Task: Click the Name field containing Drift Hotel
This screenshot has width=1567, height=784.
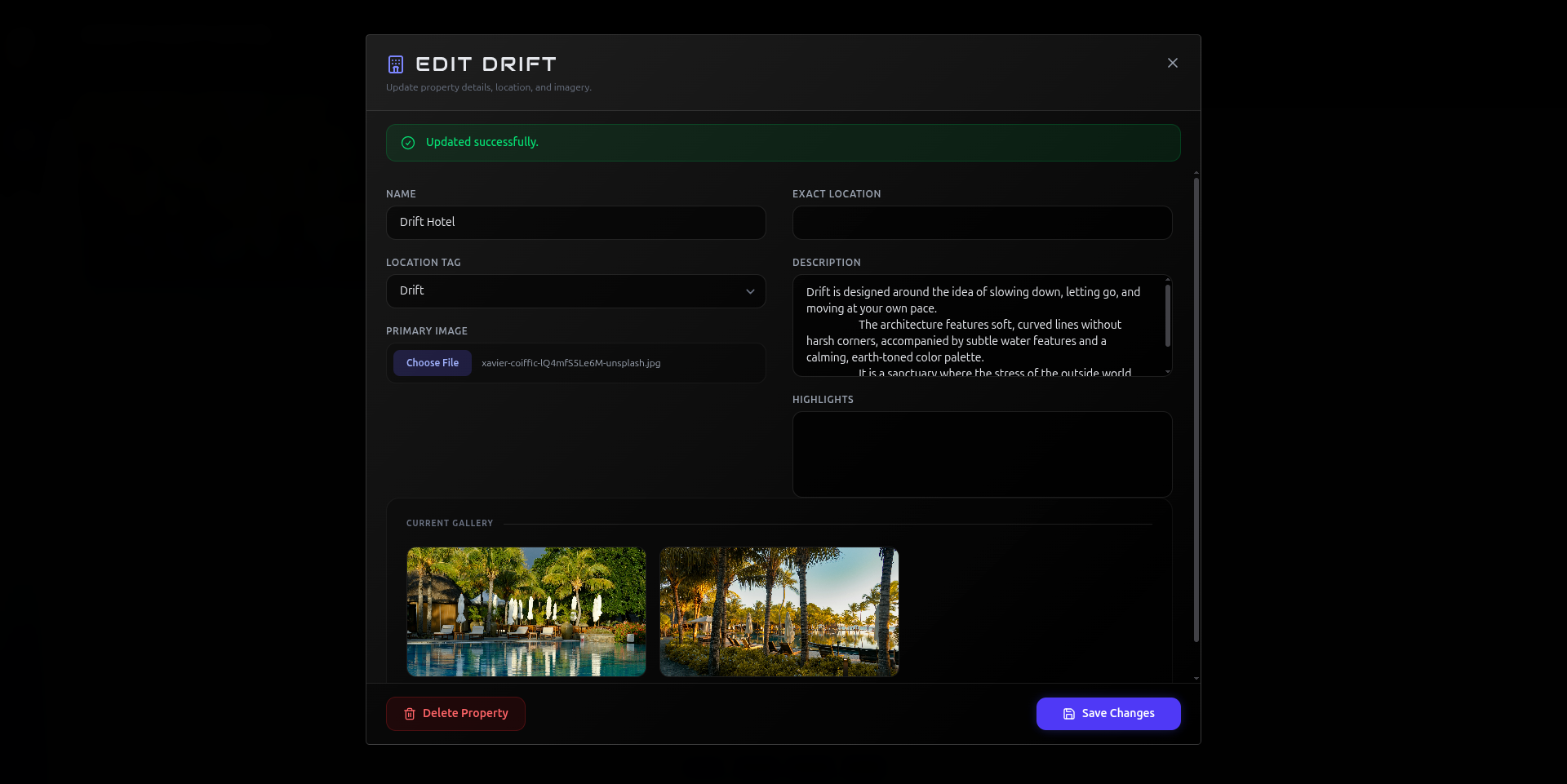Action: [x=576, y=223]
